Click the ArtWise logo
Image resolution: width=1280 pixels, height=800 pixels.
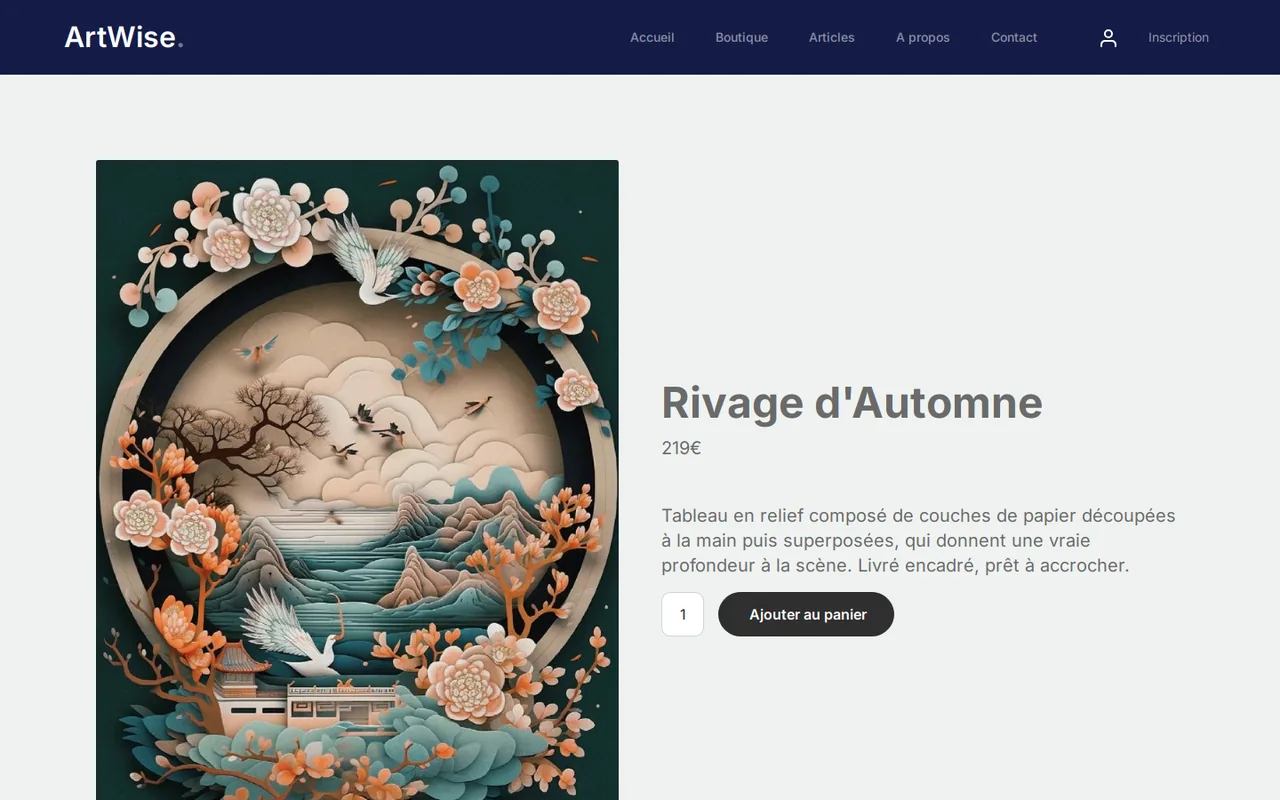click(124, 37)
